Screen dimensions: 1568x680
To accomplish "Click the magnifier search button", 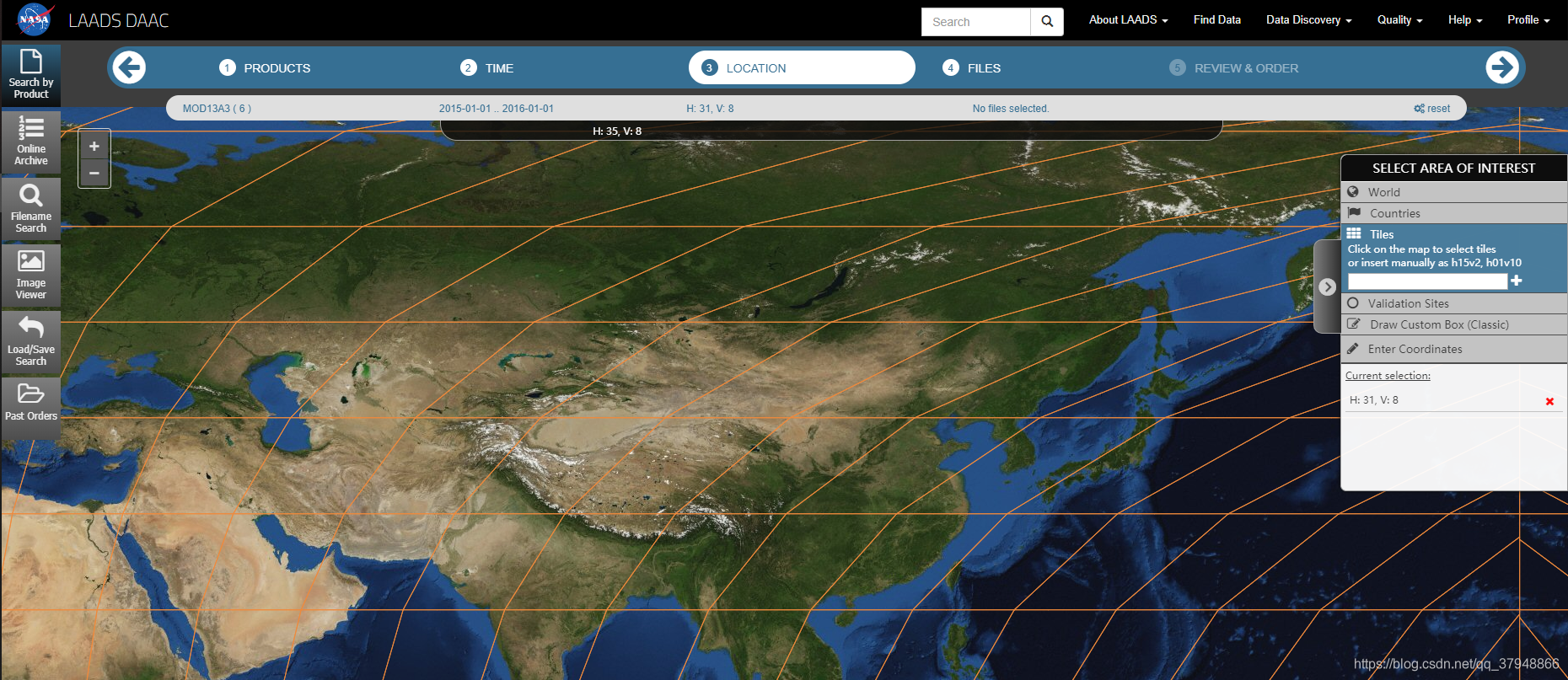I will click(x=1047, y=22).
